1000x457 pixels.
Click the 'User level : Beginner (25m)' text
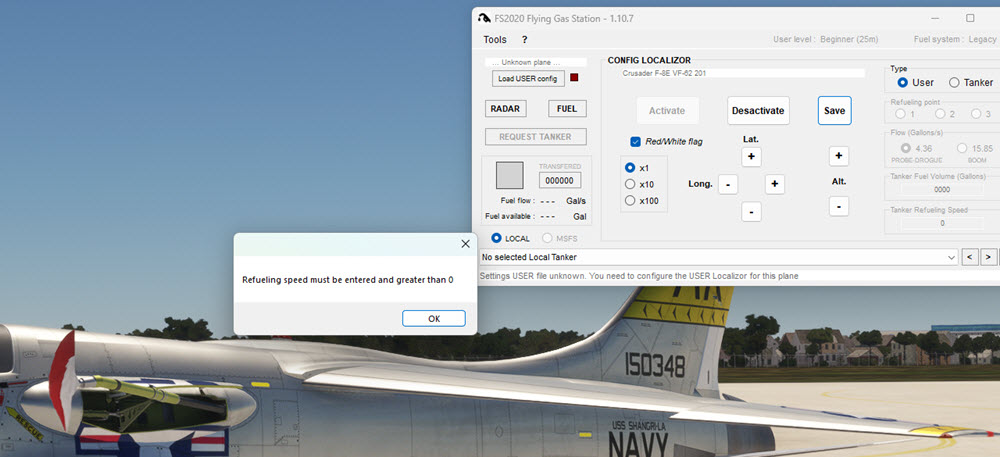click(x=825, y=40)
